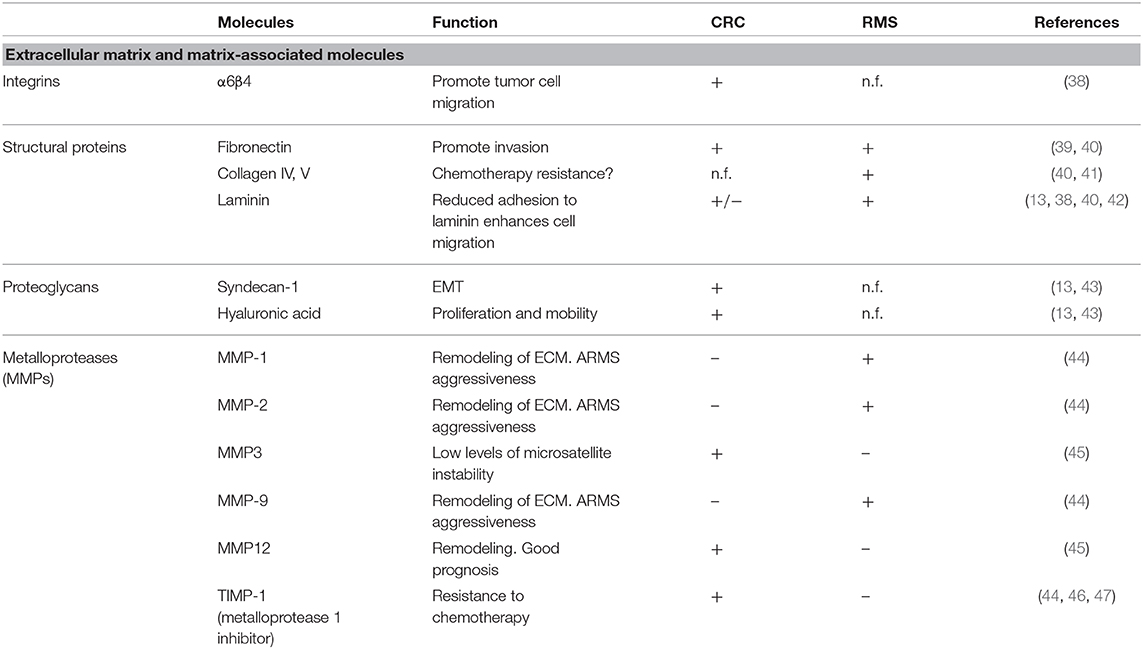This screenshot has height=649, width=1143.
Task: Select the Proteoglycans category label
Action: point(53,288)
